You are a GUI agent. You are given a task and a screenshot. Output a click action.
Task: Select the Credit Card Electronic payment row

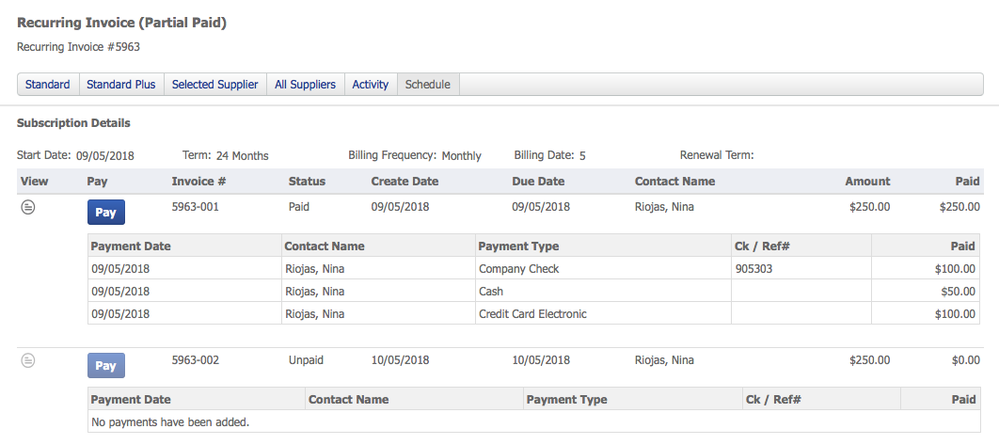[x=533, y=314]
